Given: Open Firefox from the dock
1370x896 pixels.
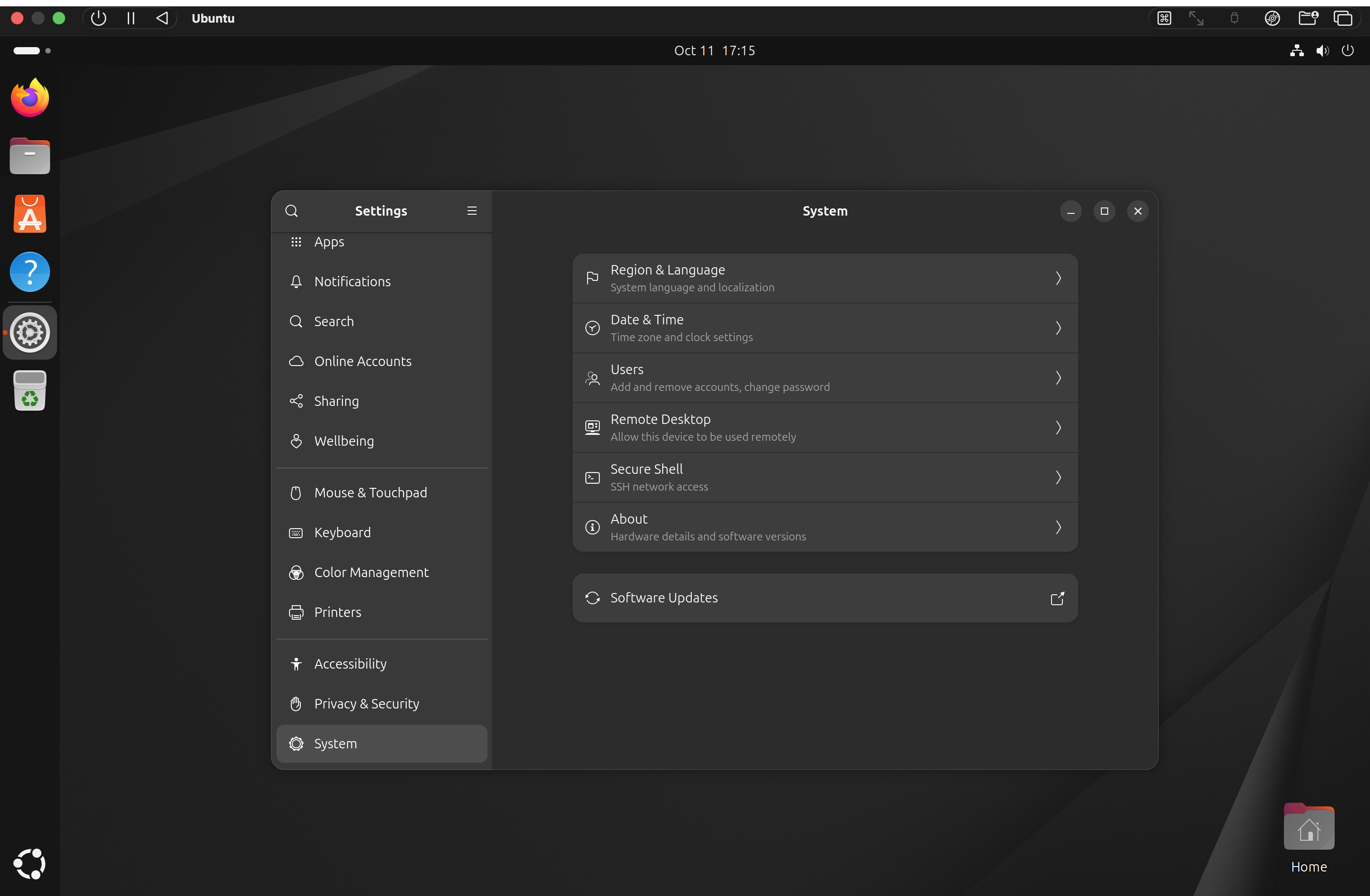Looking at the screenshot, I should (30, 98).
